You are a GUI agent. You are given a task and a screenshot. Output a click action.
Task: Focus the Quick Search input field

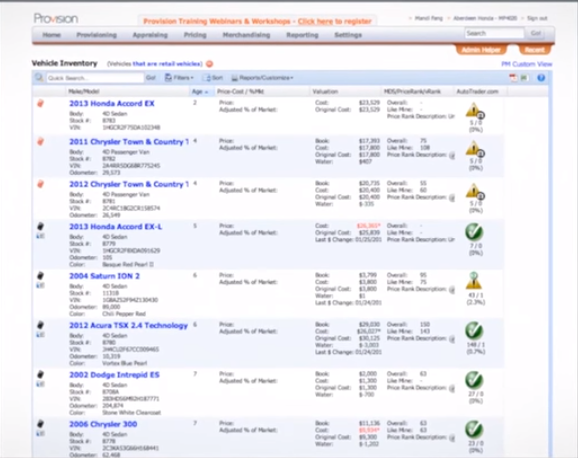point(95,78)
